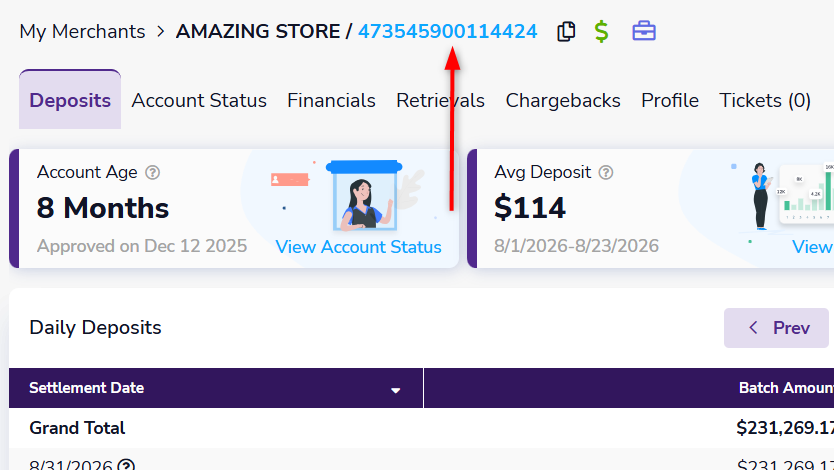834x470 pixels.
Task: Follow the View Account Status link
Action: pos(358,247)
